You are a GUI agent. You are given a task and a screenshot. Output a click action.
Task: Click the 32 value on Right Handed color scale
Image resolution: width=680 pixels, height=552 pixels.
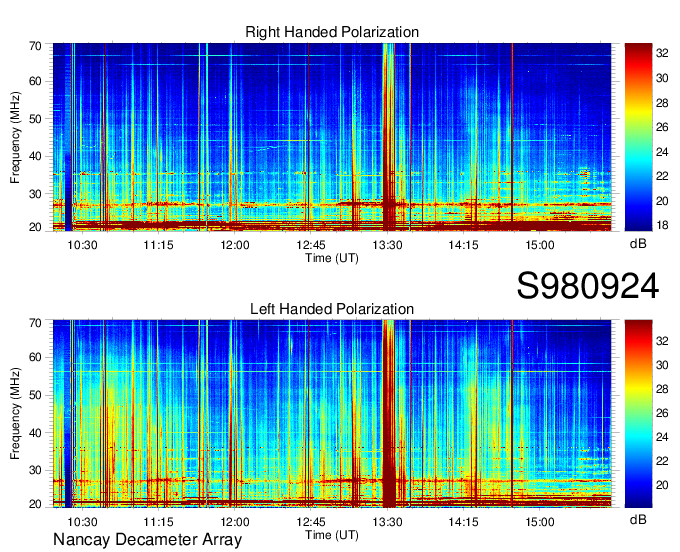662,53
